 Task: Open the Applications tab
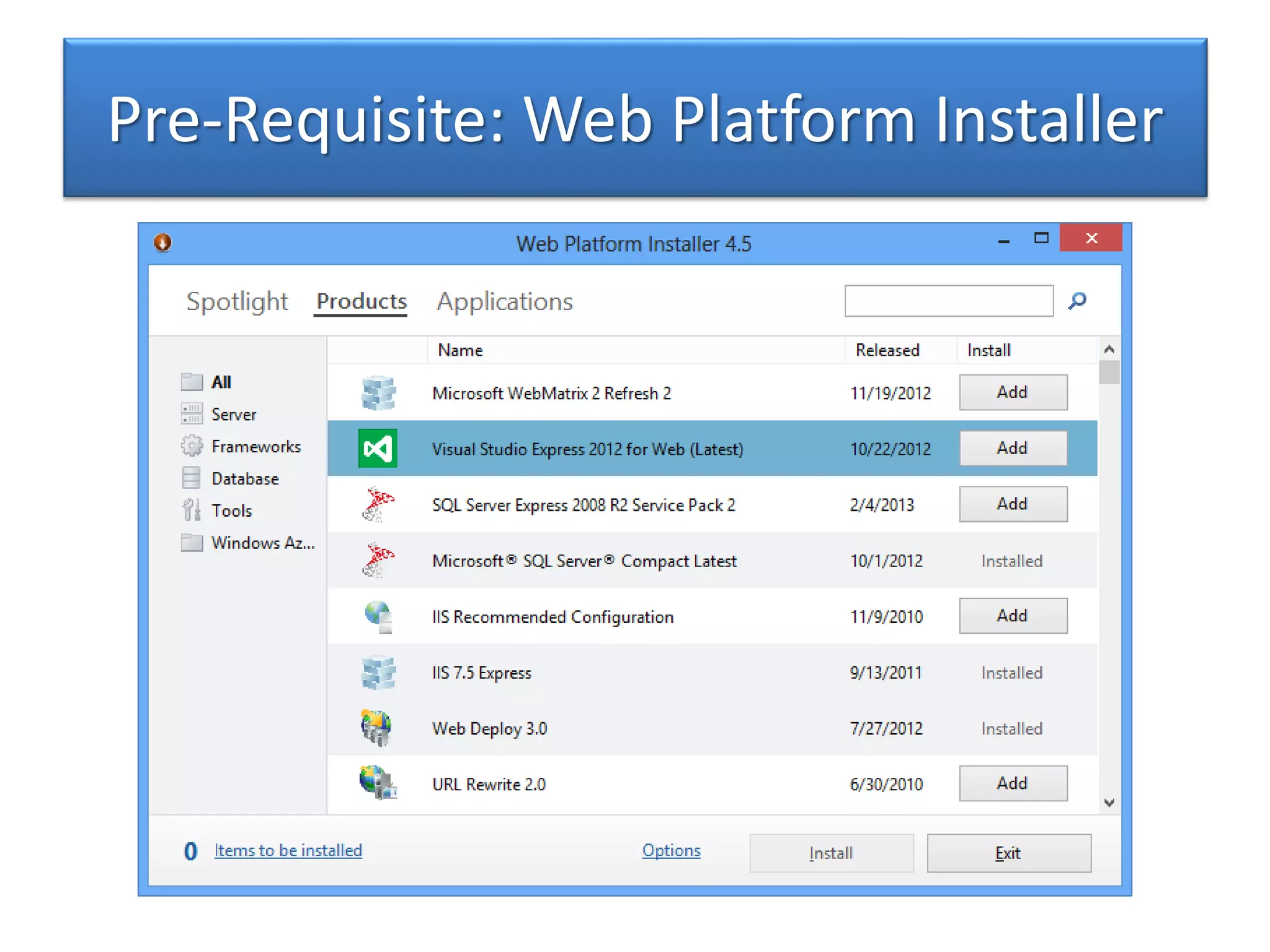pos(505,302)
